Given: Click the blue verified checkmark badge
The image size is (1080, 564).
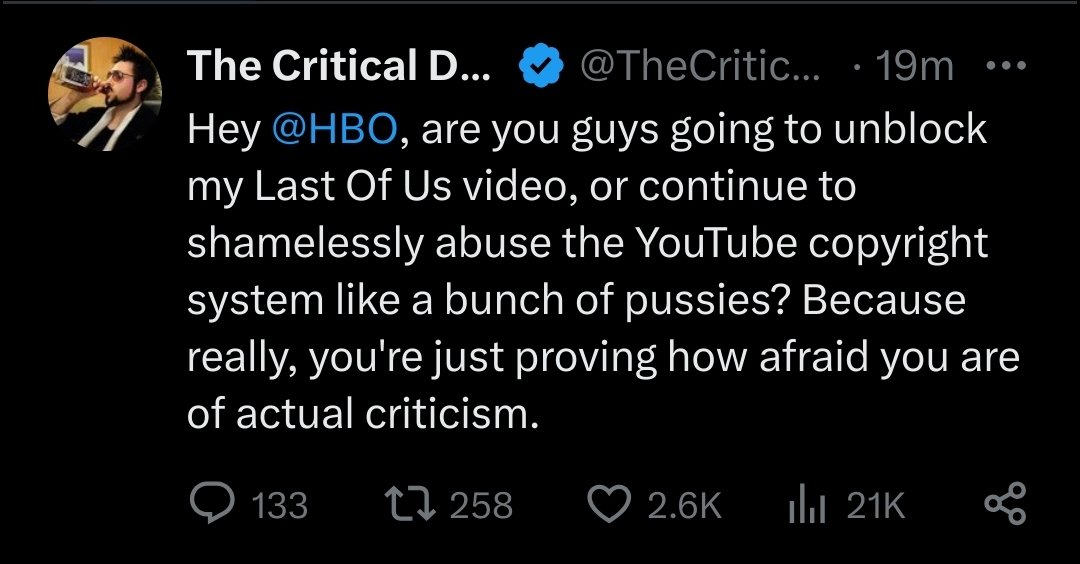Looking at the screenshot, I should point(541,65).
